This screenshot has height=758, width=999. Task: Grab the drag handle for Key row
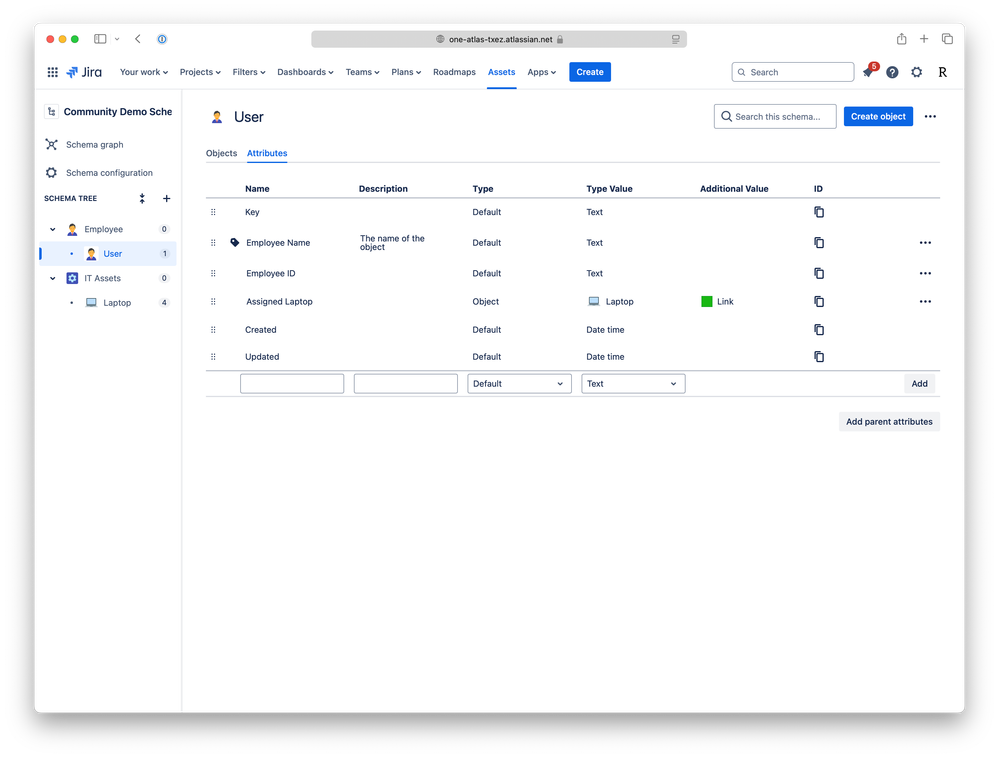213,212
